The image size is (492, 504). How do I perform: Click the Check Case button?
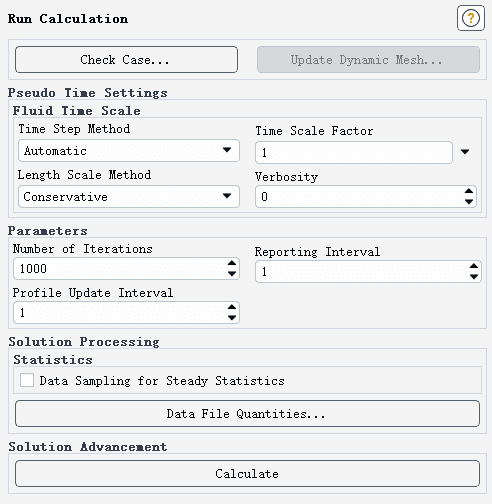pyautogui.click(x=126, y=60)
